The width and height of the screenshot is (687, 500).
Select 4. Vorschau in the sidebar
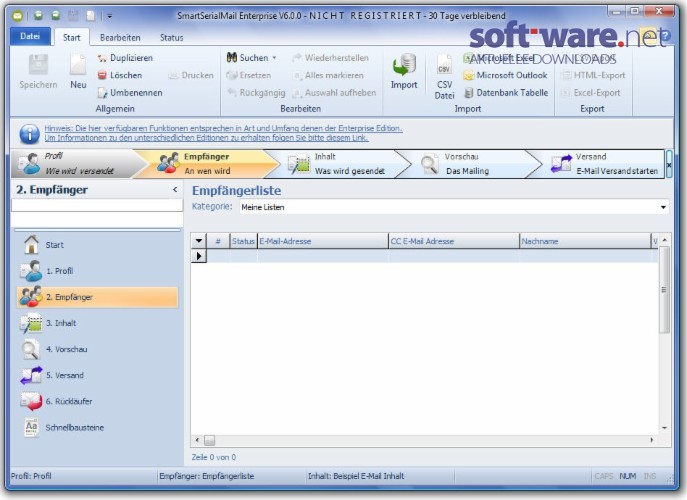tap(97, 349)
